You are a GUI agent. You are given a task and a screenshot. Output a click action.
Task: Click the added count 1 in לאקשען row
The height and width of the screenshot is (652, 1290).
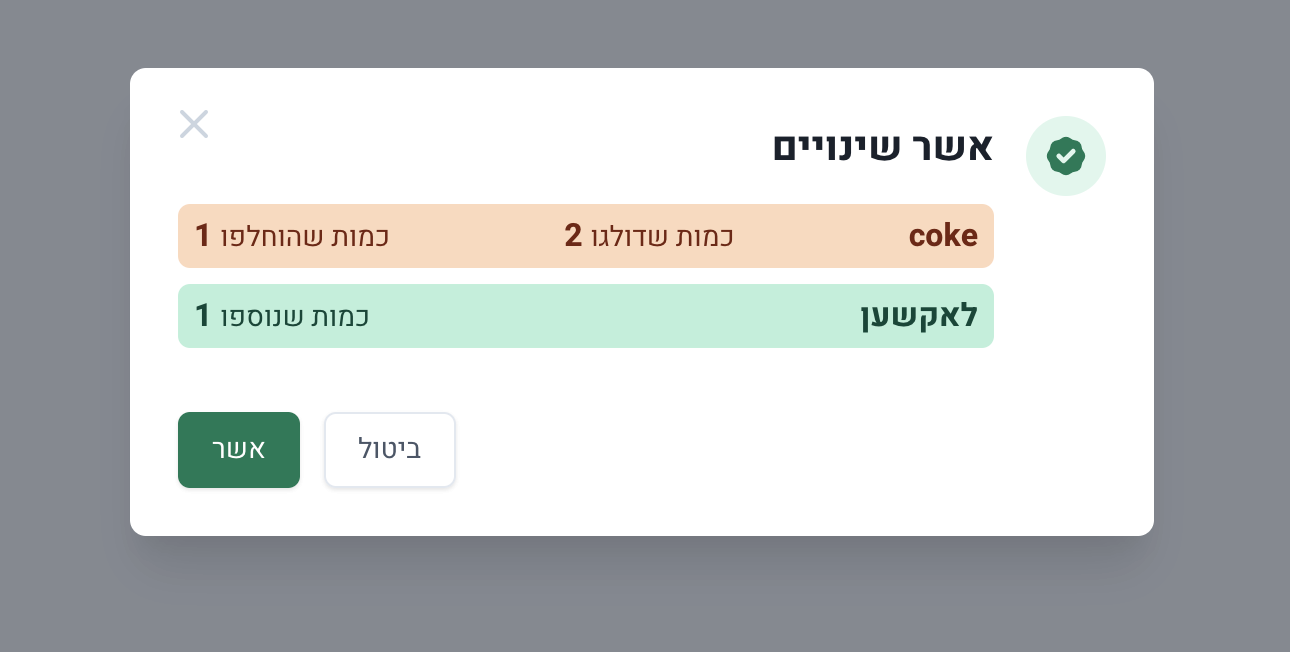pyautogui.click(x=203, y=316)
